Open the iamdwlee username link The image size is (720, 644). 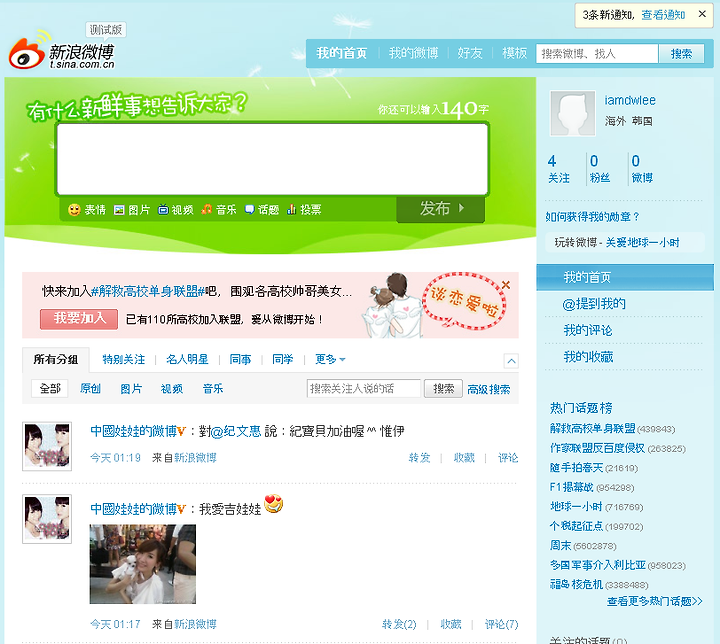630,100
